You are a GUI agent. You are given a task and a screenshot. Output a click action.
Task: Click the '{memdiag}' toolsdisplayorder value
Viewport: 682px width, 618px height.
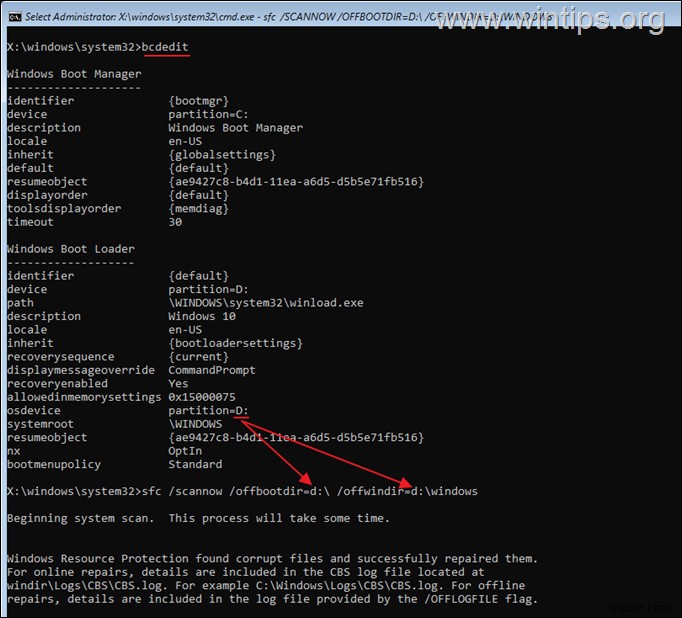(x=198, y=209)
